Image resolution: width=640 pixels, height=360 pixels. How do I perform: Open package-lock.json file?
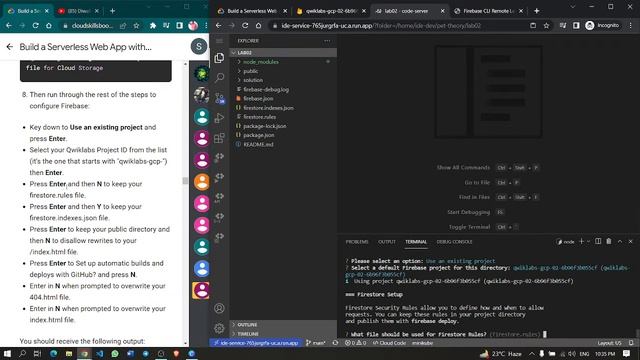pyautogui.click(x=264, y=126)
